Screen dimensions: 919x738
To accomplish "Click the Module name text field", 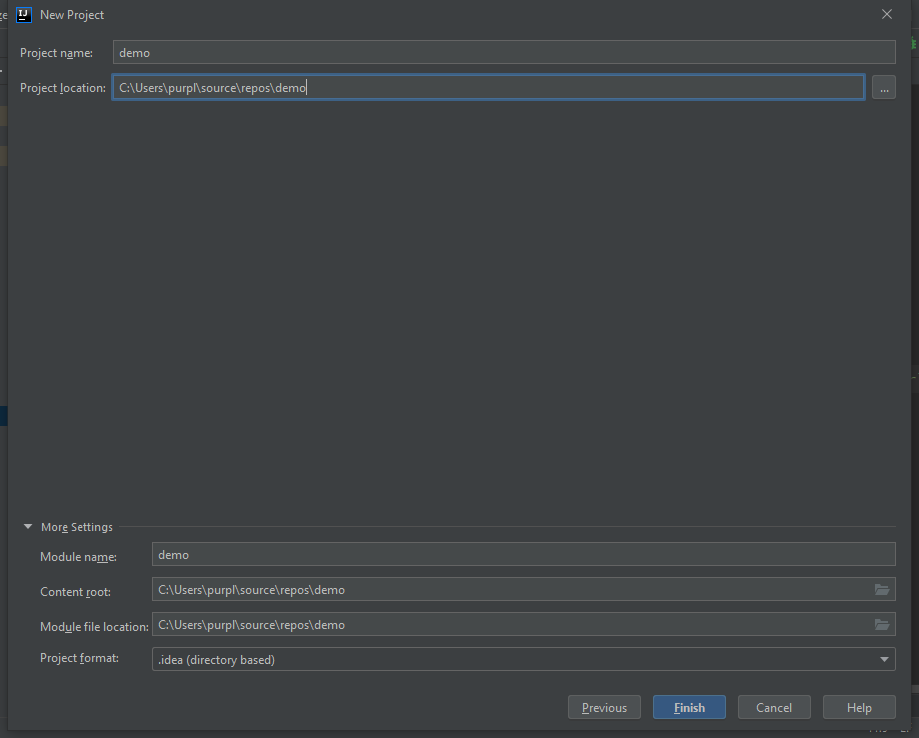I will click(x=523, y=555).
